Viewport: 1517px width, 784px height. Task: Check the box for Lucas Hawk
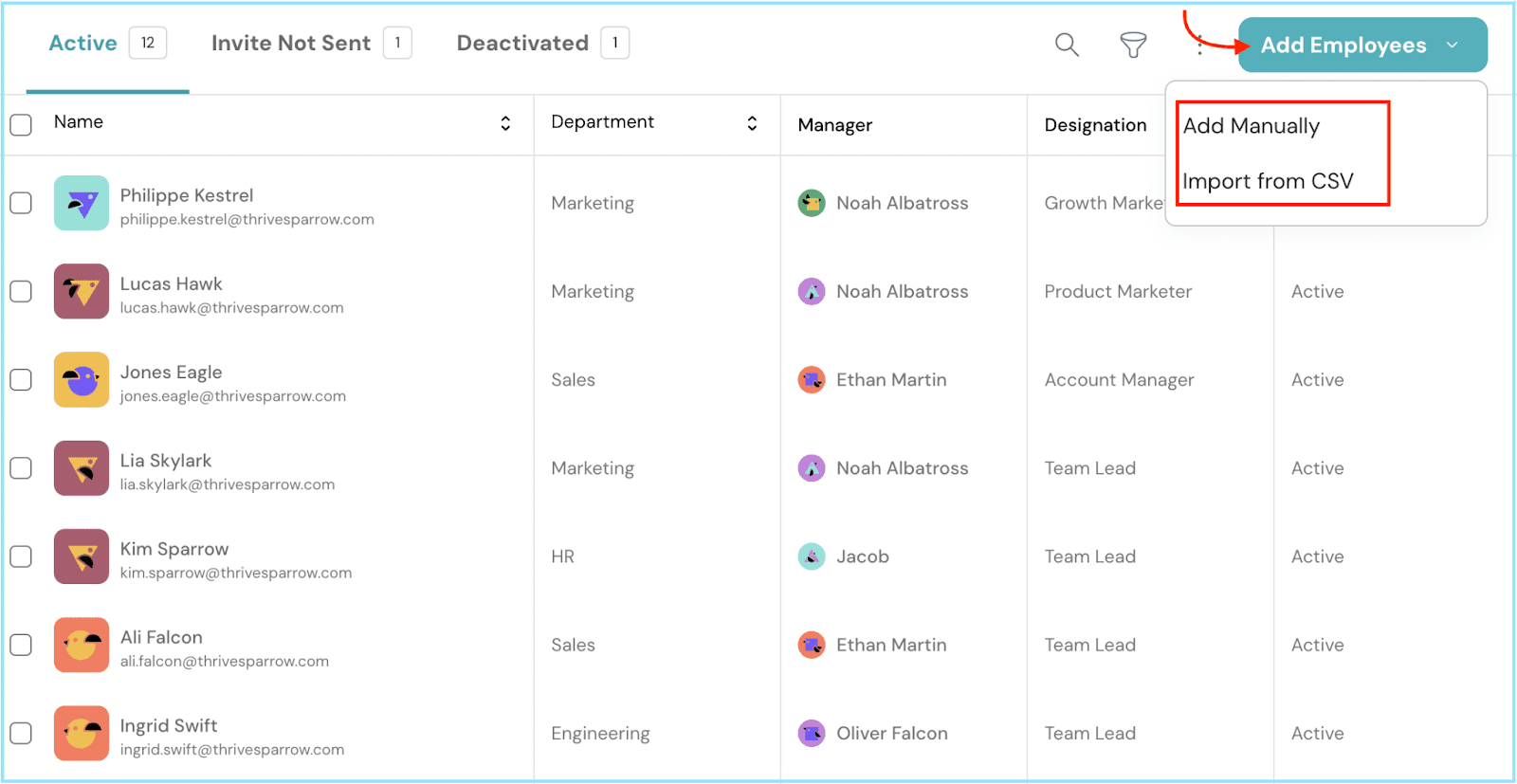(x=21, y=291)
